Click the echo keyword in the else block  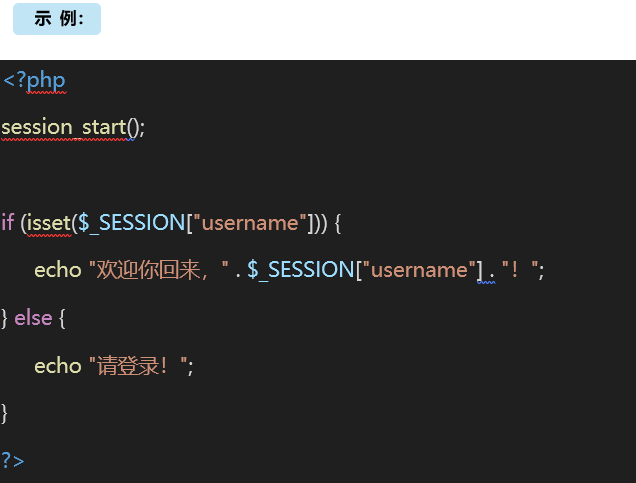pyautogui.click(x=57, y=366)
